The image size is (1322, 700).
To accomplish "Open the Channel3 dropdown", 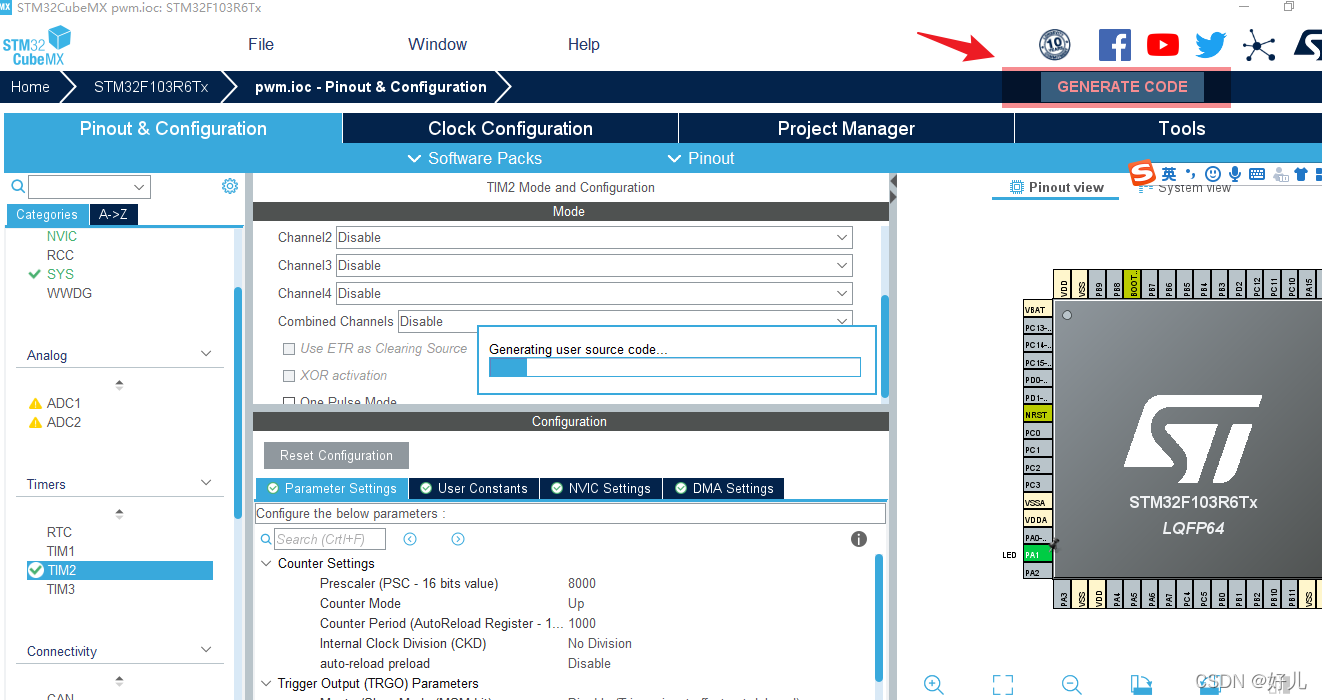I will (x=594, y=265).
